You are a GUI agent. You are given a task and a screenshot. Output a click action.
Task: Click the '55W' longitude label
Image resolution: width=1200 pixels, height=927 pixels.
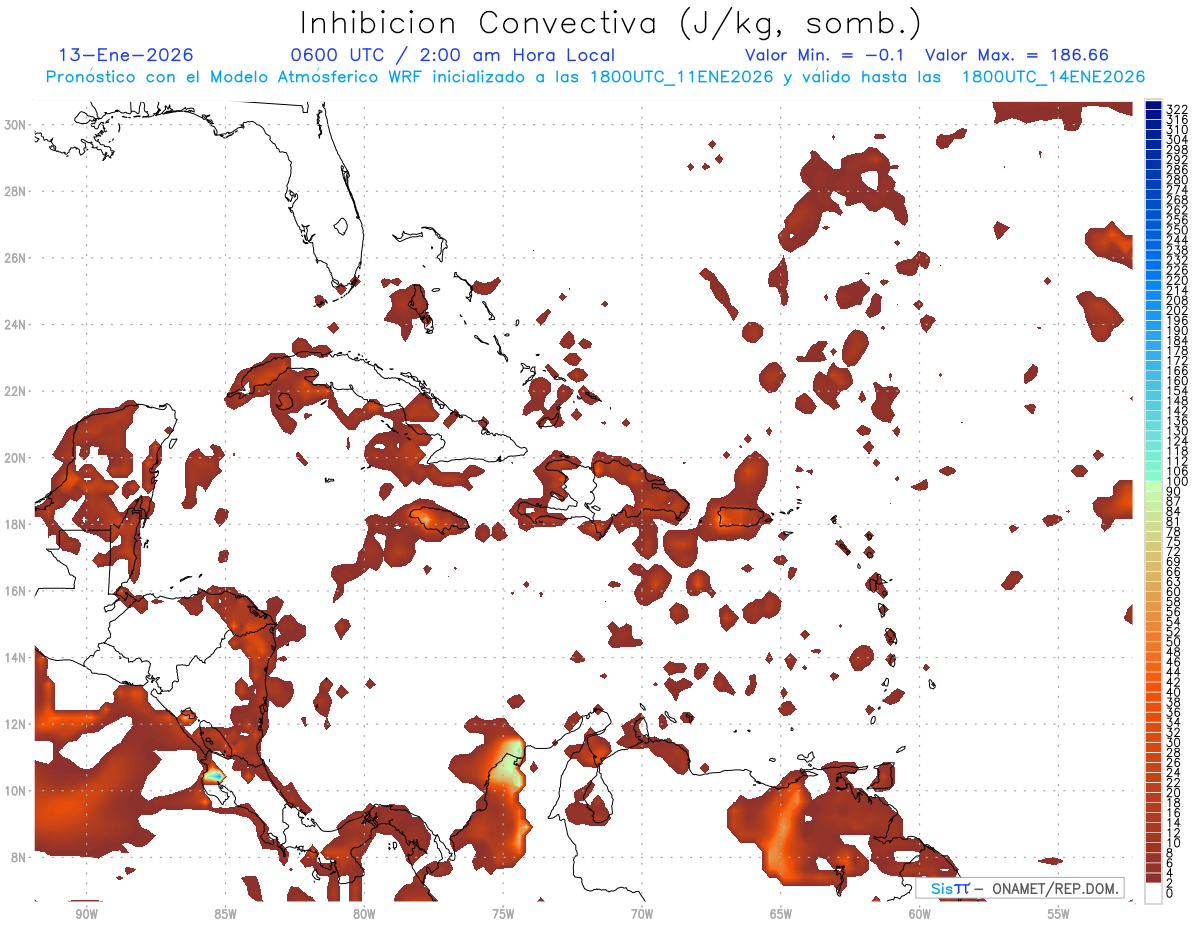pyautogui.click(x=1059, y=914)
